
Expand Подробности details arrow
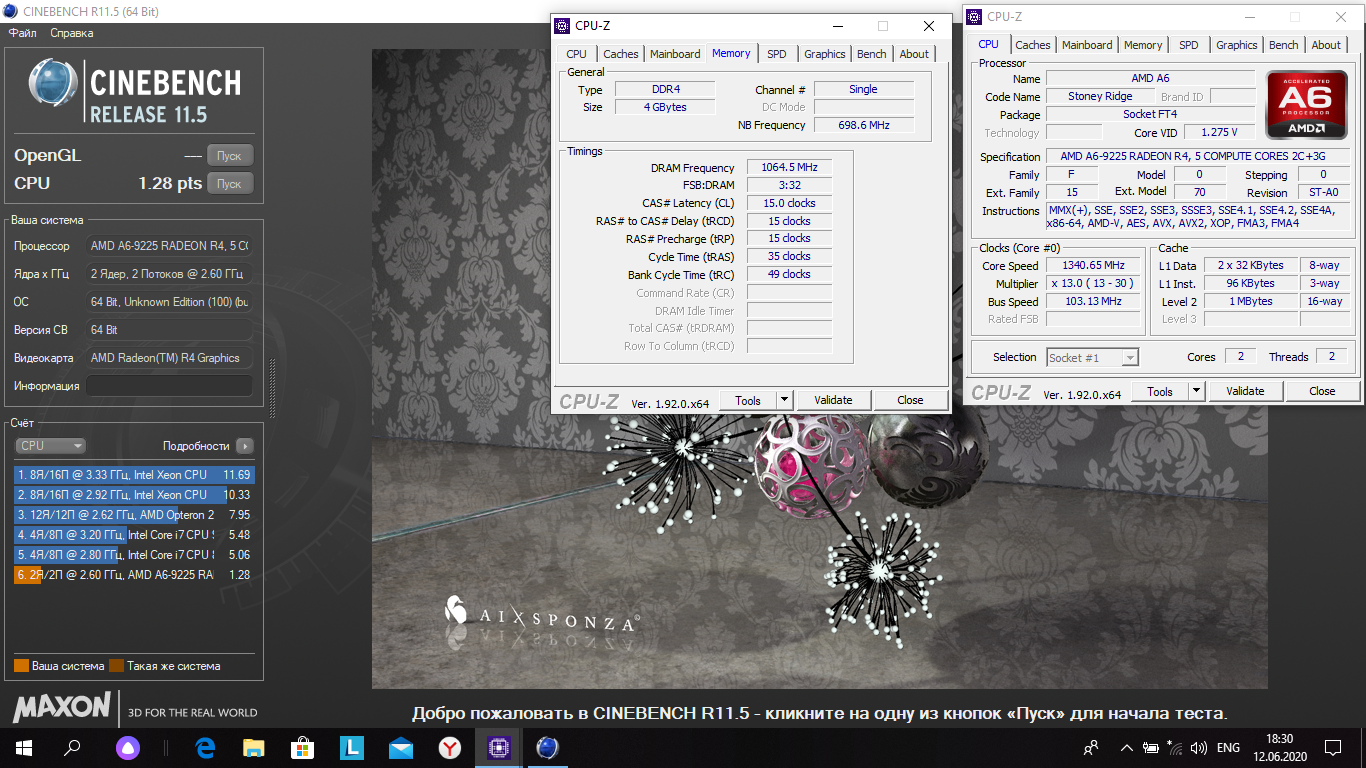tap(245, 446)
